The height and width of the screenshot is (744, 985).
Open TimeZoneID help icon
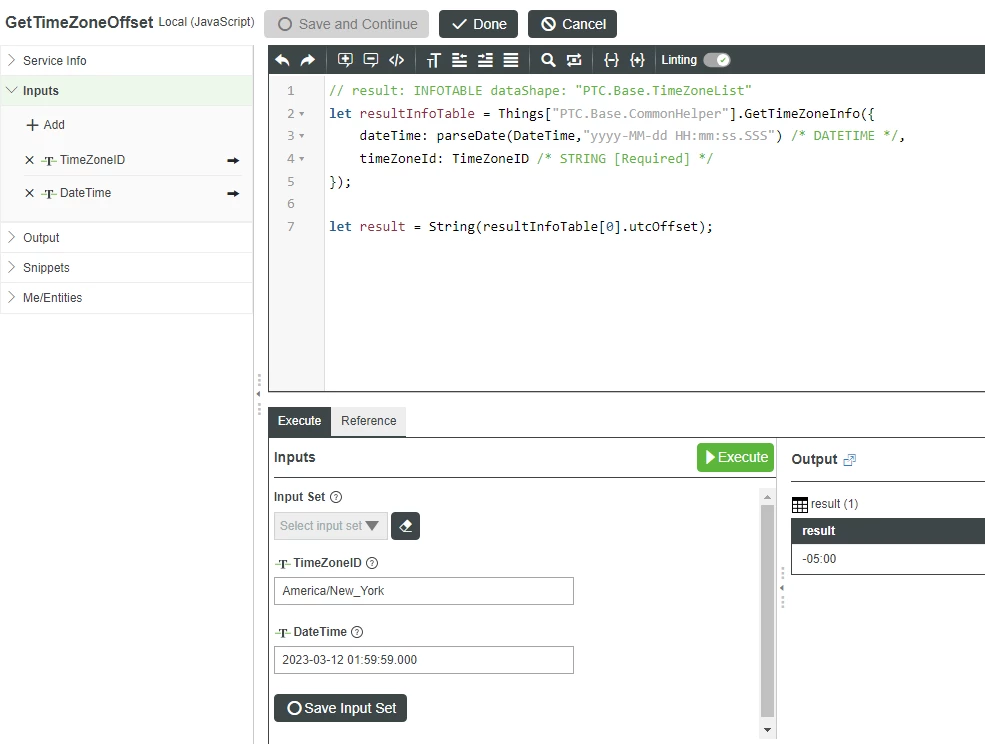[x=372, y=563]
